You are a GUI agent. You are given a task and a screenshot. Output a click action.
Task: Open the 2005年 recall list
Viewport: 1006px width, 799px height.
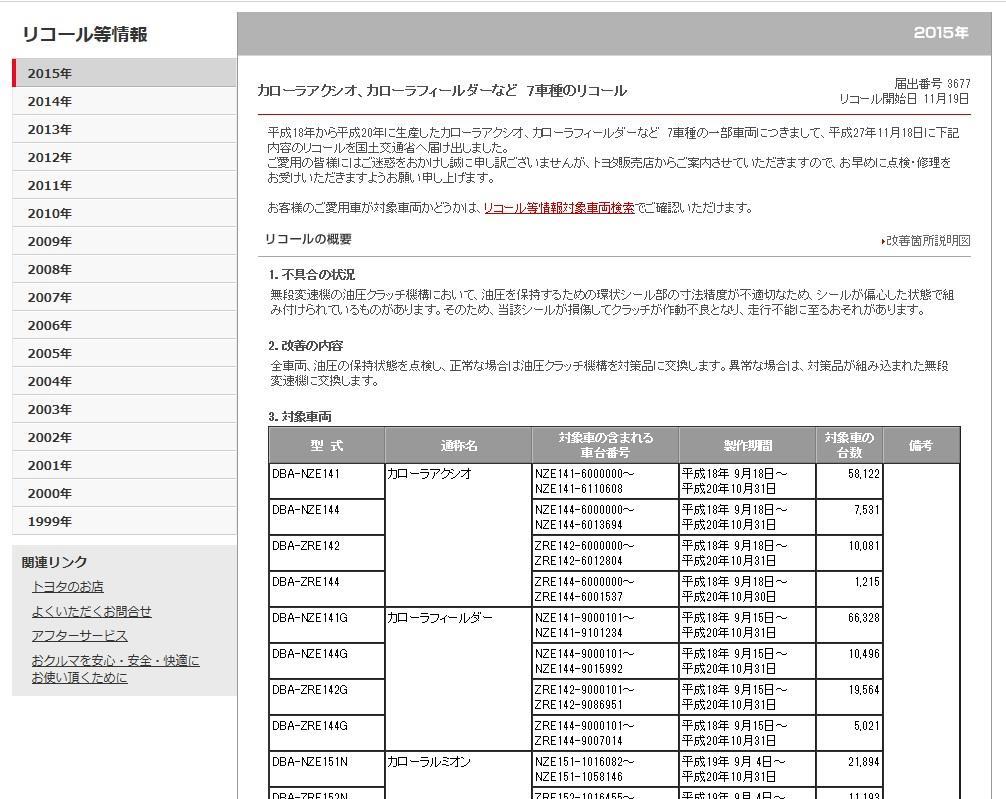click(x=124, y=353)
